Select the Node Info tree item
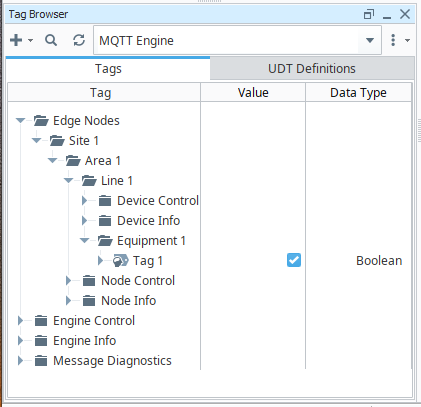 pyautogui.click(x=128, y=301)
